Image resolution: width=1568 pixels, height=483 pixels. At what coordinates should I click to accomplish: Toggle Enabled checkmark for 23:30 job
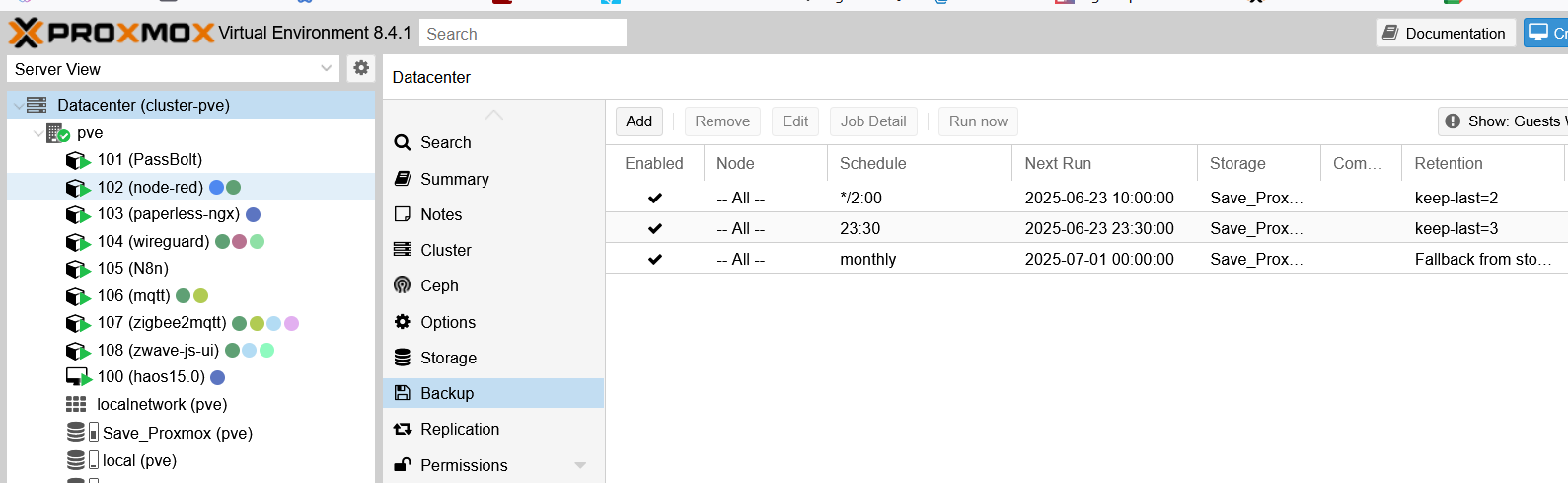tap(655, 228)
